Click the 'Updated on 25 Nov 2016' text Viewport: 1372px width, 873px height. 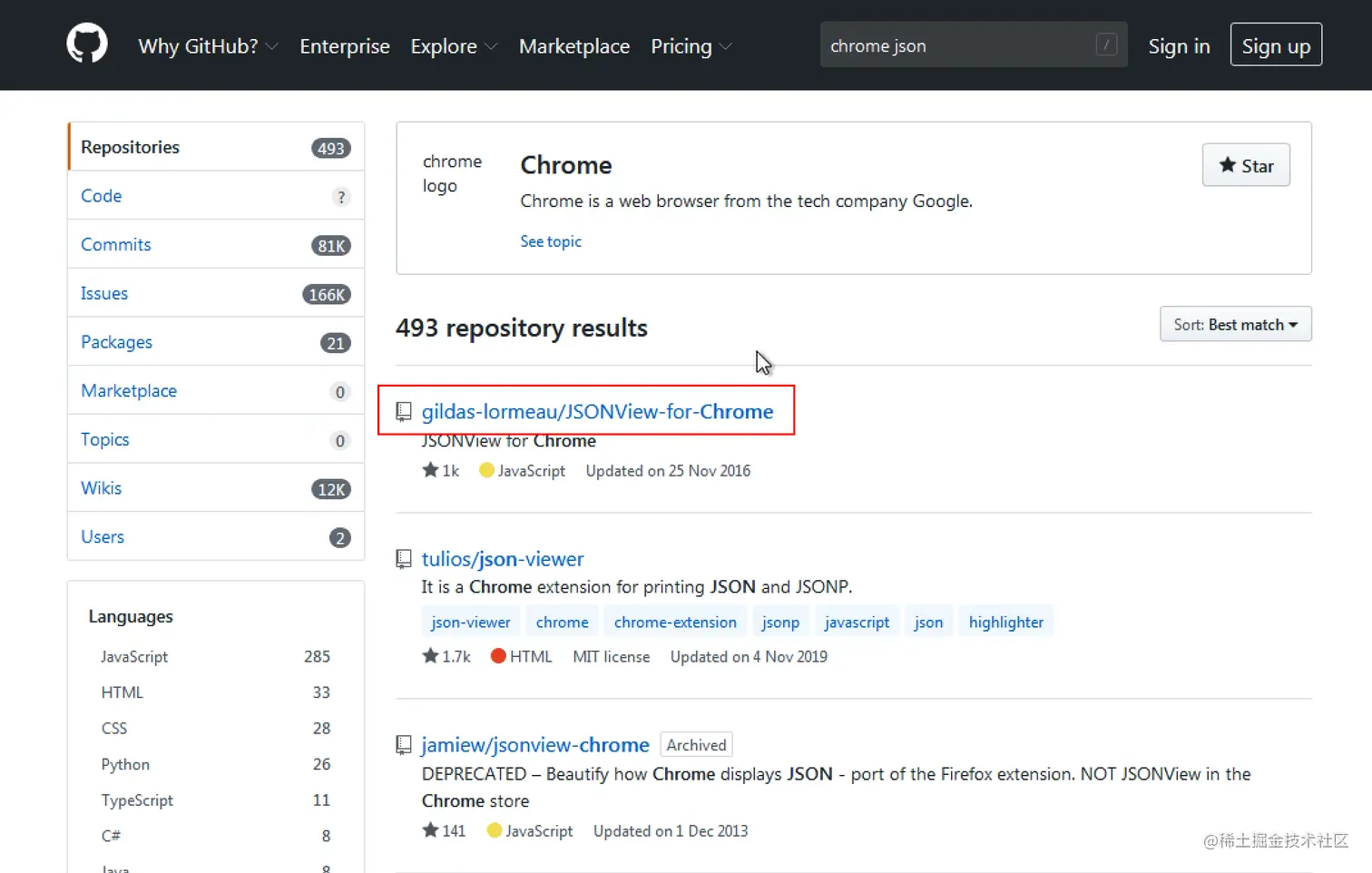click(668, 470)
